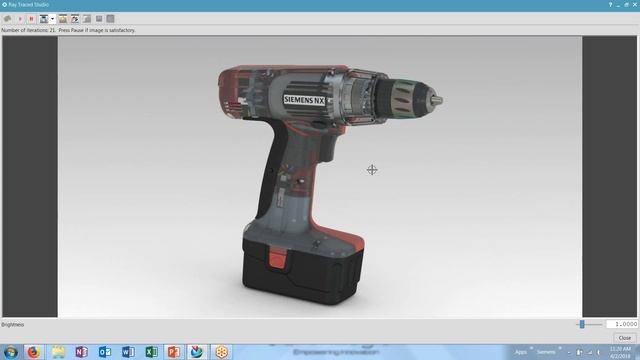This screenshot has width=640, height=360.
Task: Open Excel from the taskbar
Action: [151, 352]
